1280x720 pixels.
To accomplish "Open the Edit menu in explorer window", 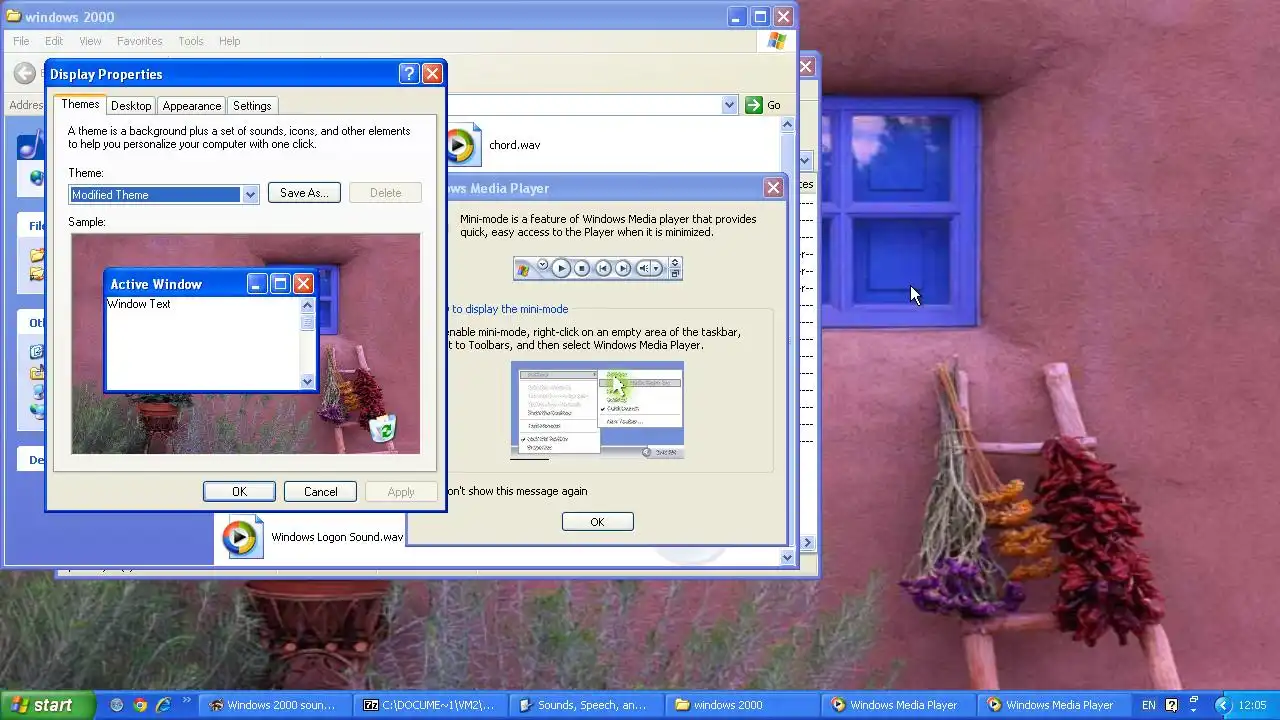I will point(54,41).
